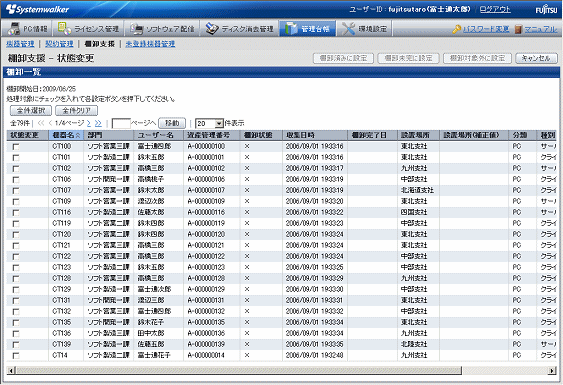
Task: Check the box for row CT101
Action: (x=16, y=158)
